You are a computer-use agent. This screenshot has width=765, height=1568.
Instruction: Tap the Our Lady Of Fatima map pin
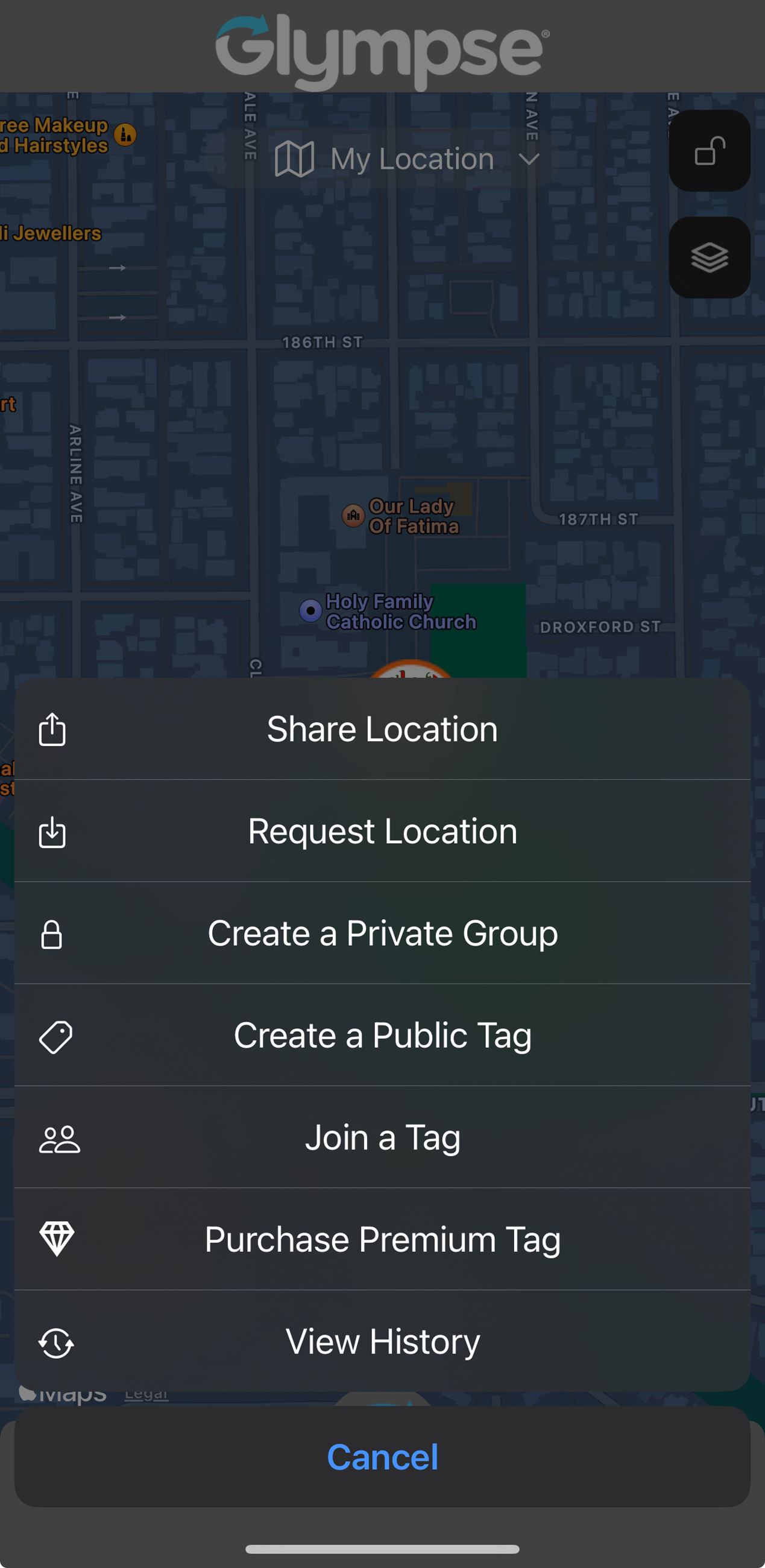[353, 516]
